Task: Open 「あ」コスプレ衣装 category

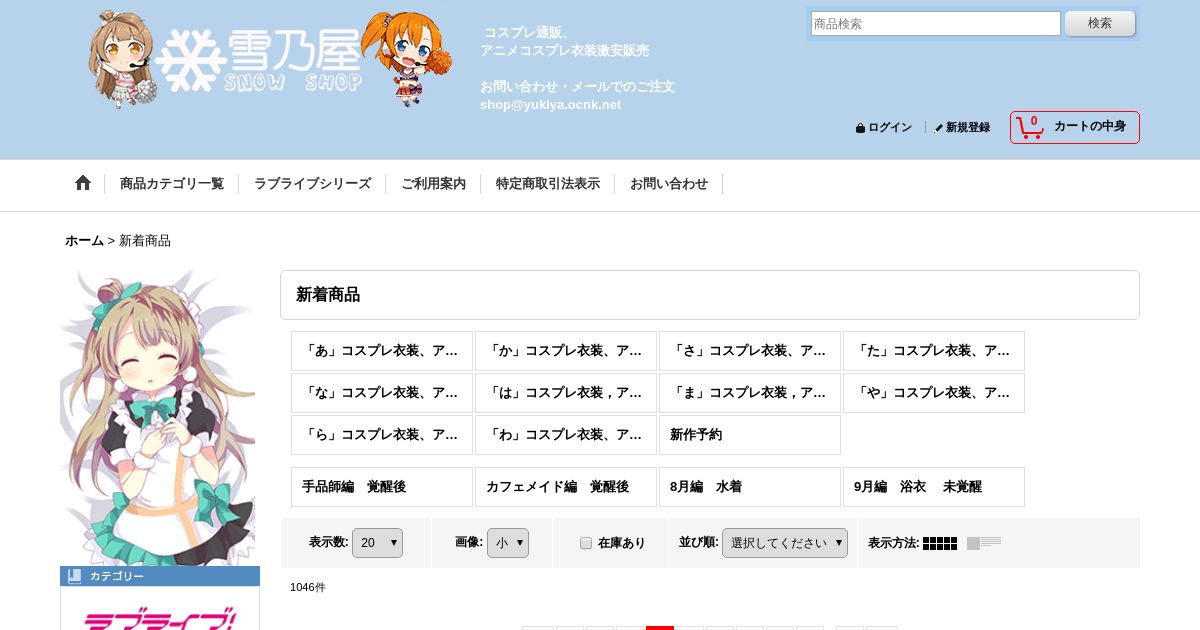Action: point(382,351)
